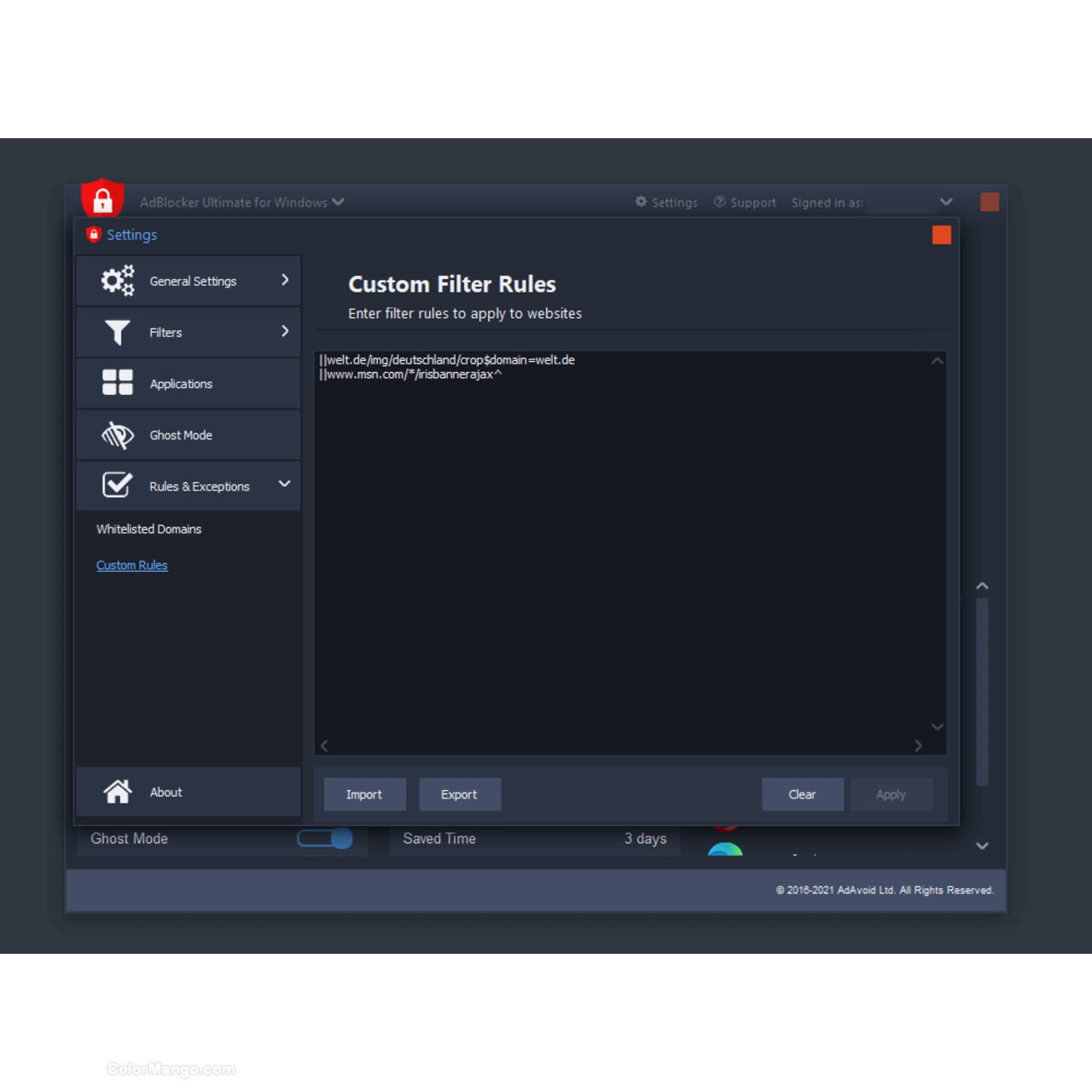Toggle the Ghost Mode switch in main window
This screenshot has height=1092, width=1092.
coord(325,839)
